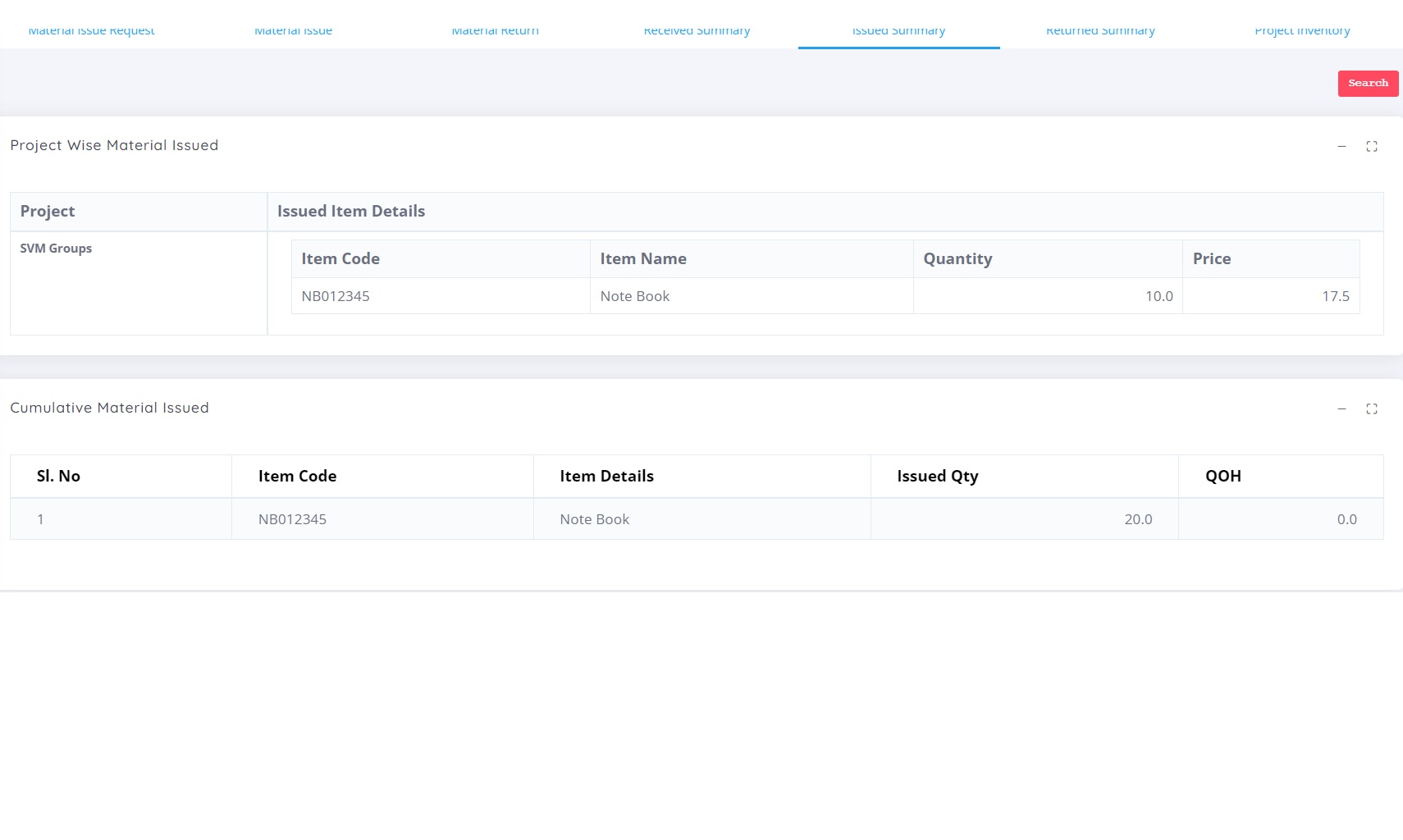The height and width of the screenshot is (840, 1403).
Task: Expand Project Wise Material Issued to fullscreen
Action: tap(1371, 147)
